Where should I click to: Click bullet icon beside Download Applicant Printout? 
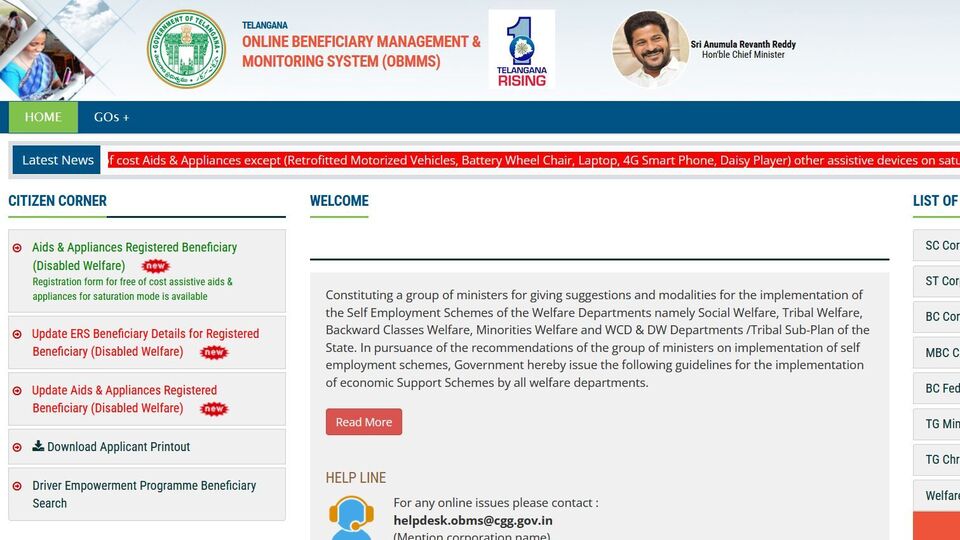pos(17,448)
